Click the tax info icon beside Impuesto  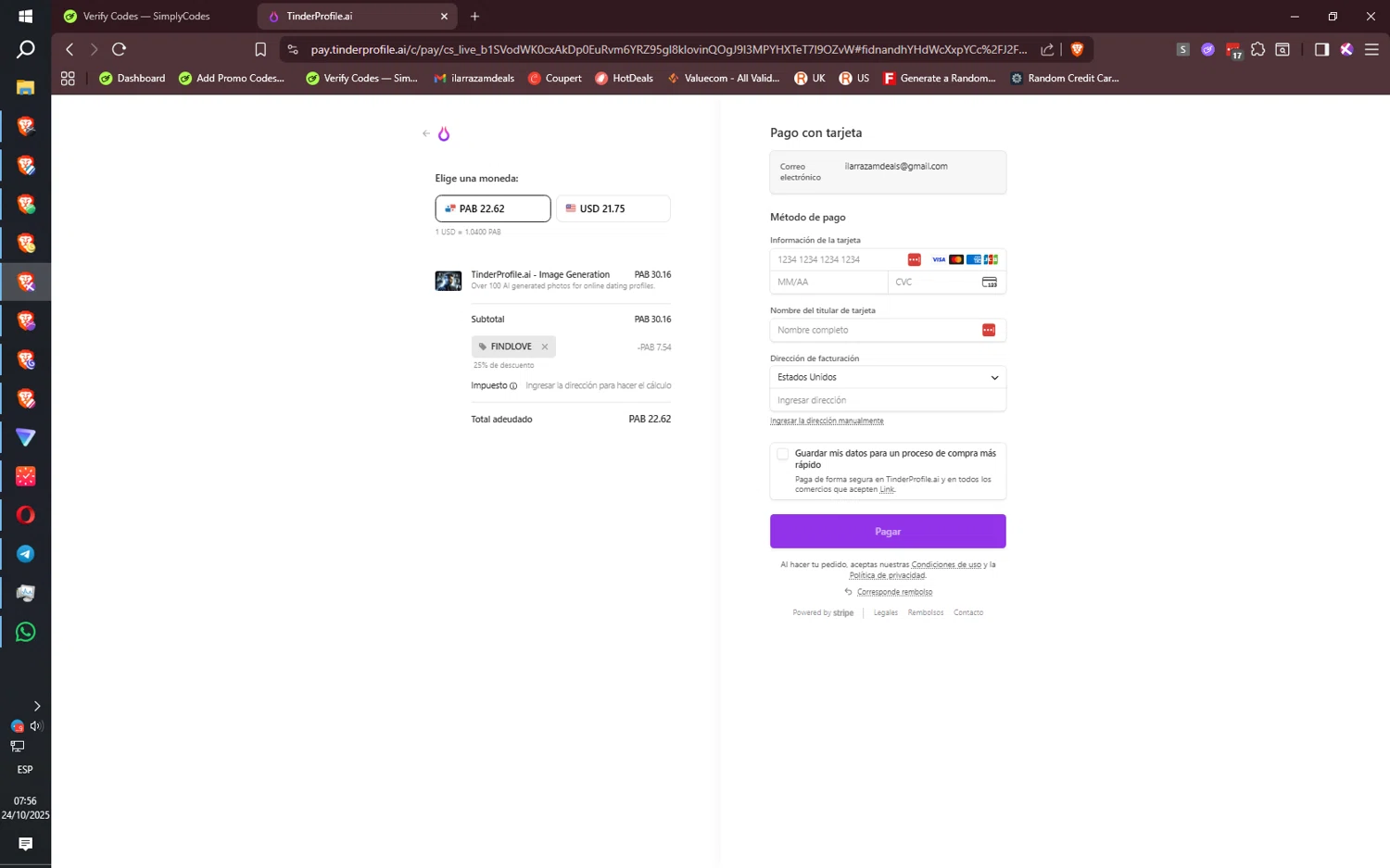(513, 386)
